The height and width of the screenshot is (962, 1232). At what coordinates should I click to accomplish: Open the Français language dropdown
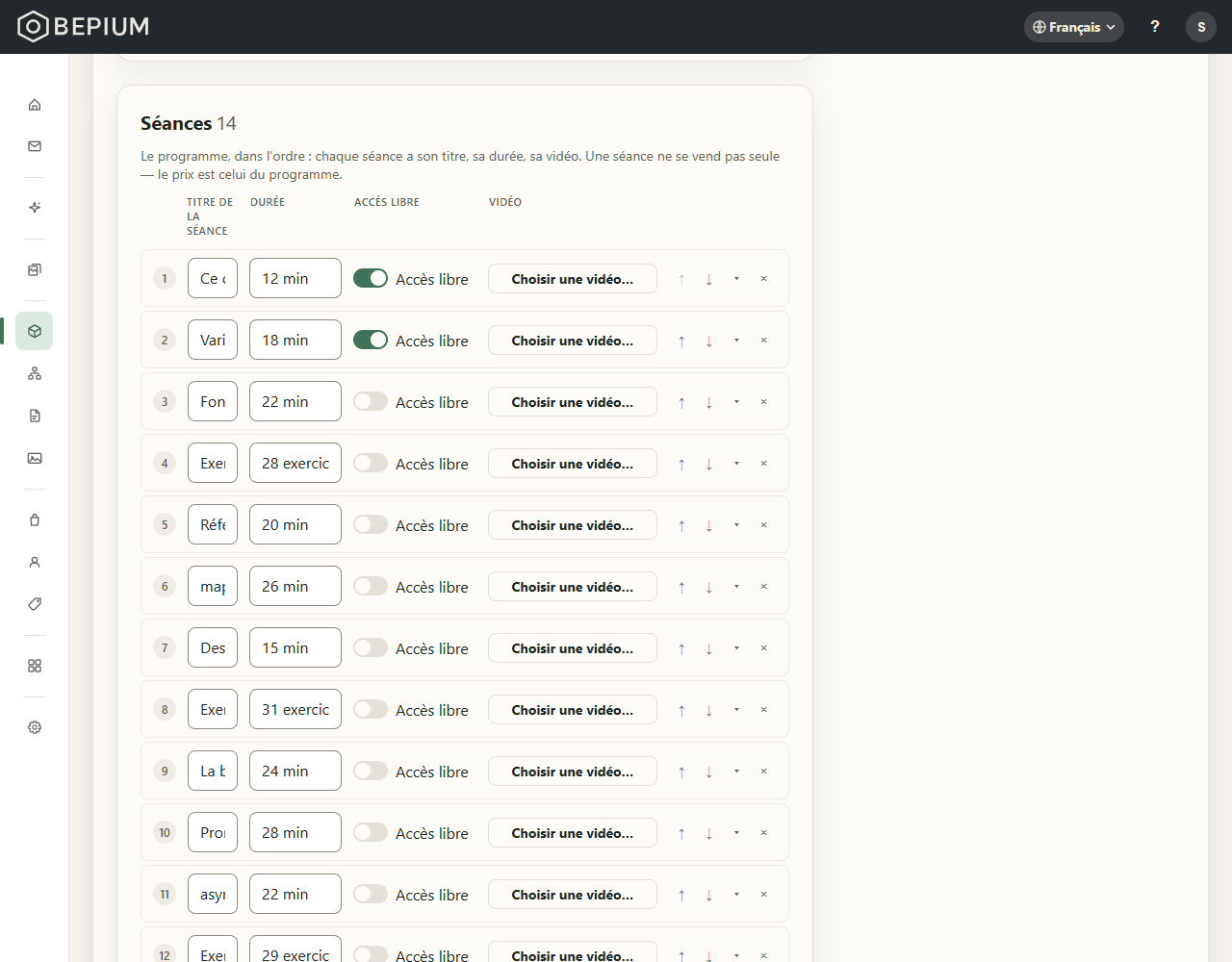(1074, 27)
